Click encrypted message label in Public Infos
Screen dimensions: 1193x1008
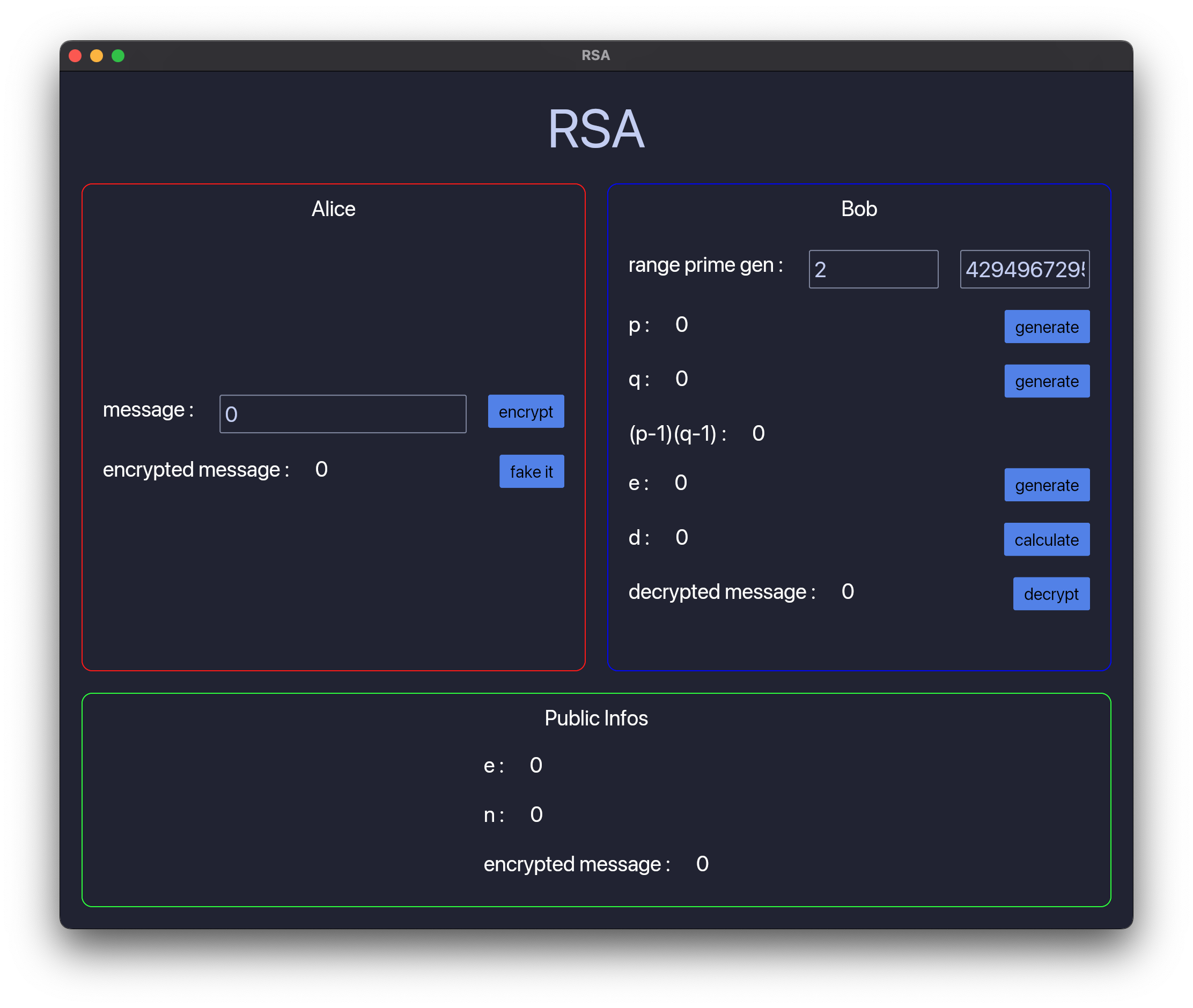pyautogui.click(x=577, y=864)
